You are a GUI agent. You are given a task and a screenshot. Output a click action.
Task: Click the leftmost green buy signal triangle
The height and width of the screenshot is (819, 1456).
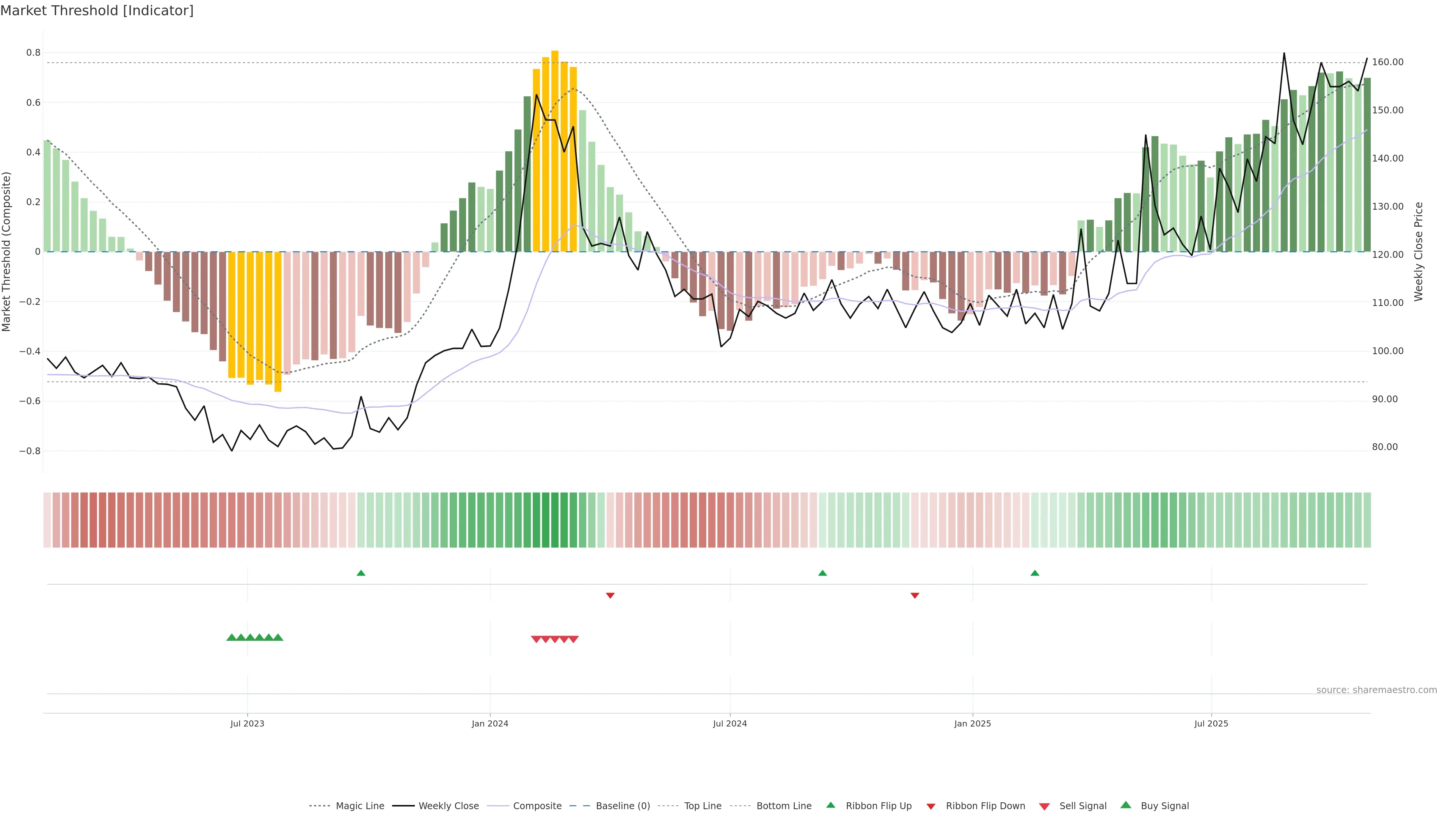tap(231, 637)
